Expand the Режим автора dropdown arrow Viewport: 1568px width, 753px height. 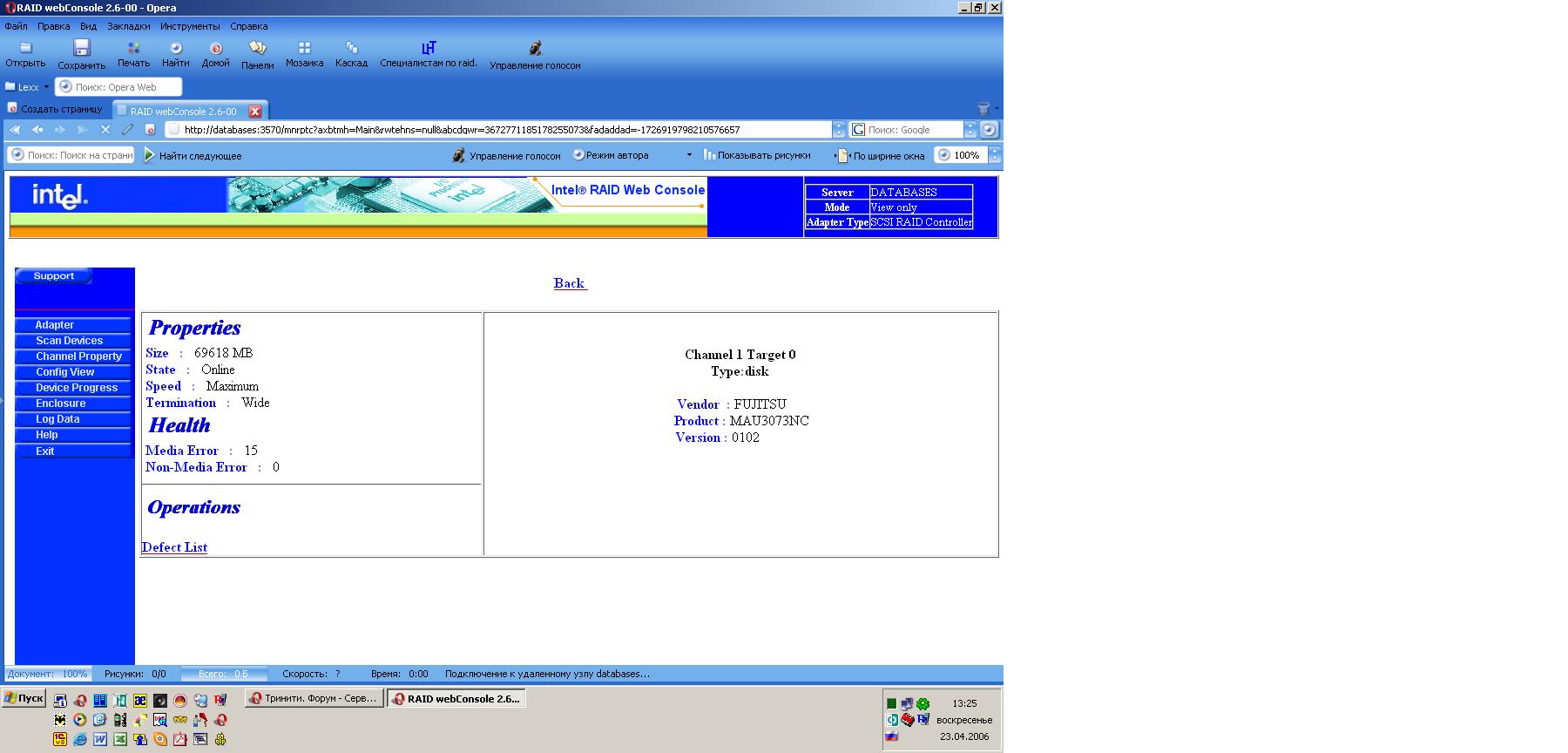pyautogui.click(x=689, y=155)
